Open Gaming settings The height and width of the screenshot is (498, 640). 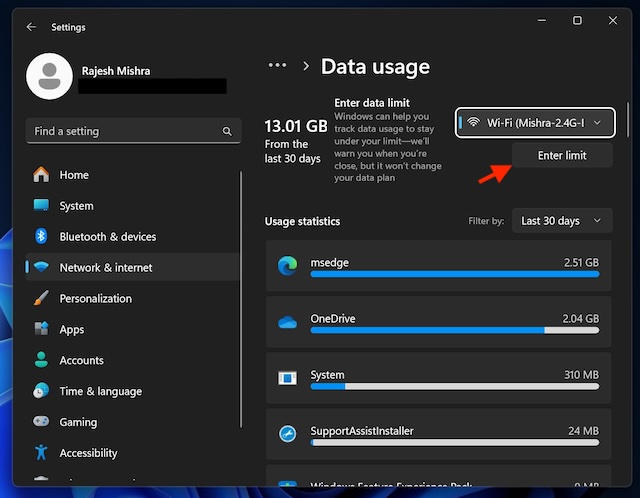133,422
